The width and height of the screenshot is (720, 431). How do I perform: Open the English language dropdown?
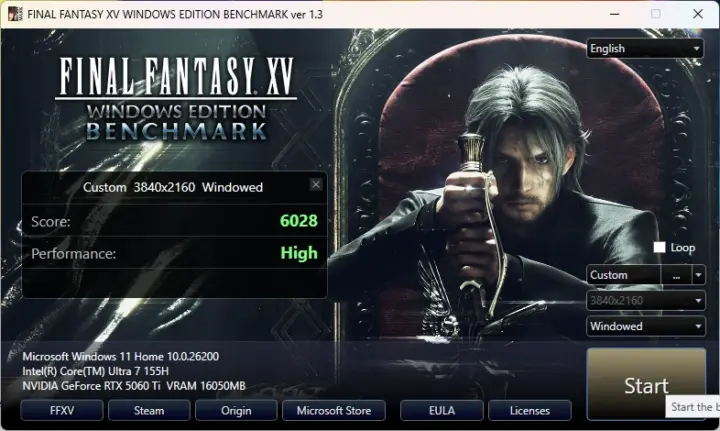tap(645, 49)
